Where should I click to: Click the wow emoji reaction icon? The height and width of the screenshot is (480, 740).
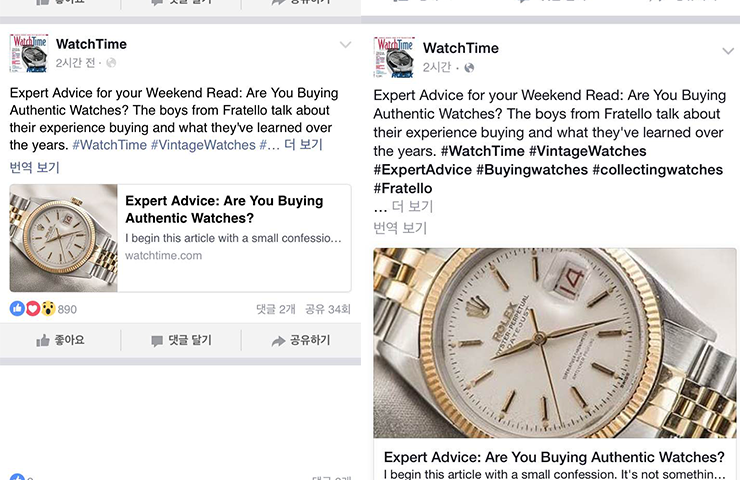pos(48,309)
